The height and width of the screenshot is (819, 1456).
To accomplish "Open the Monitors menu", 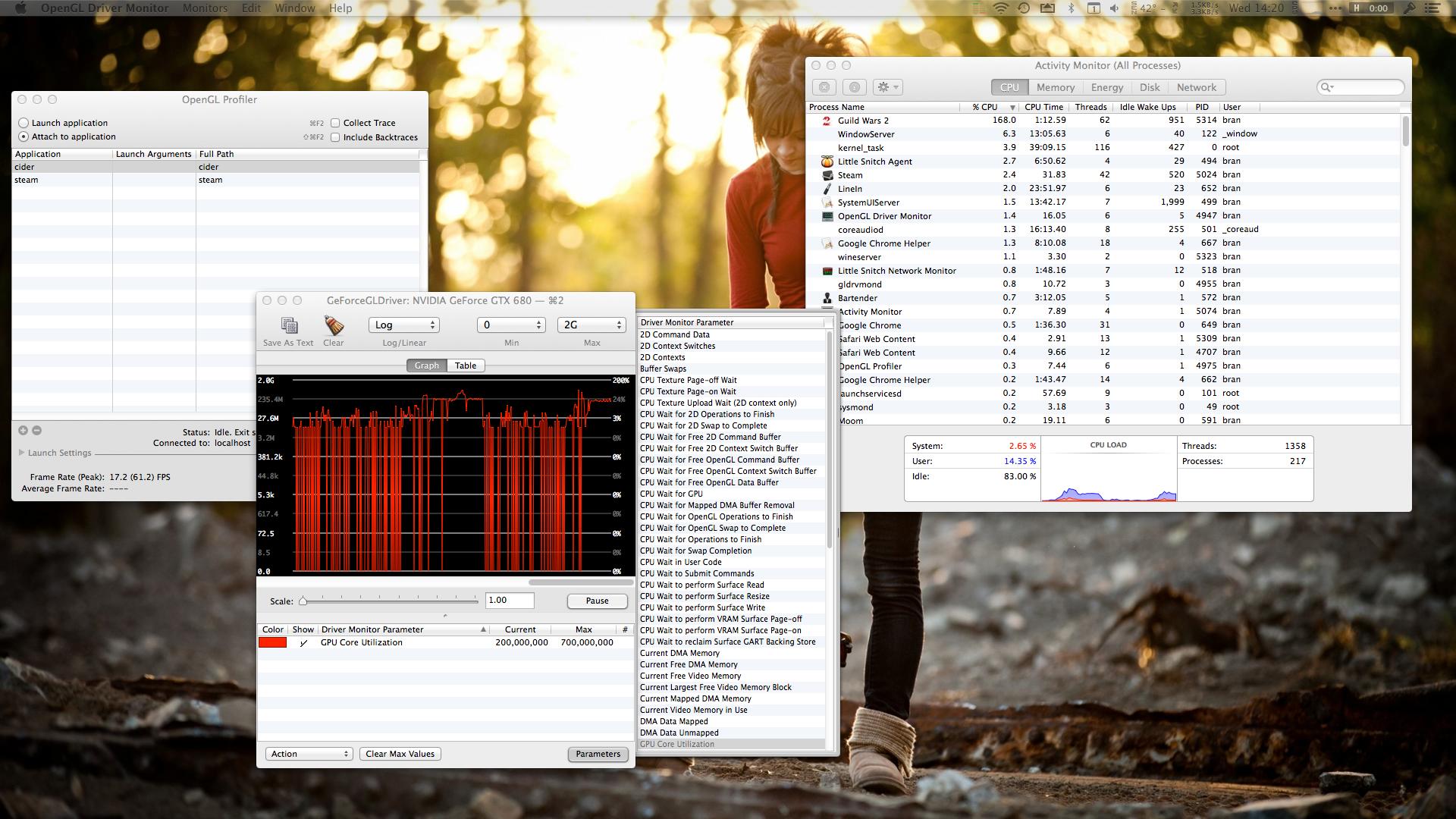I will click(x=205, y=8).
